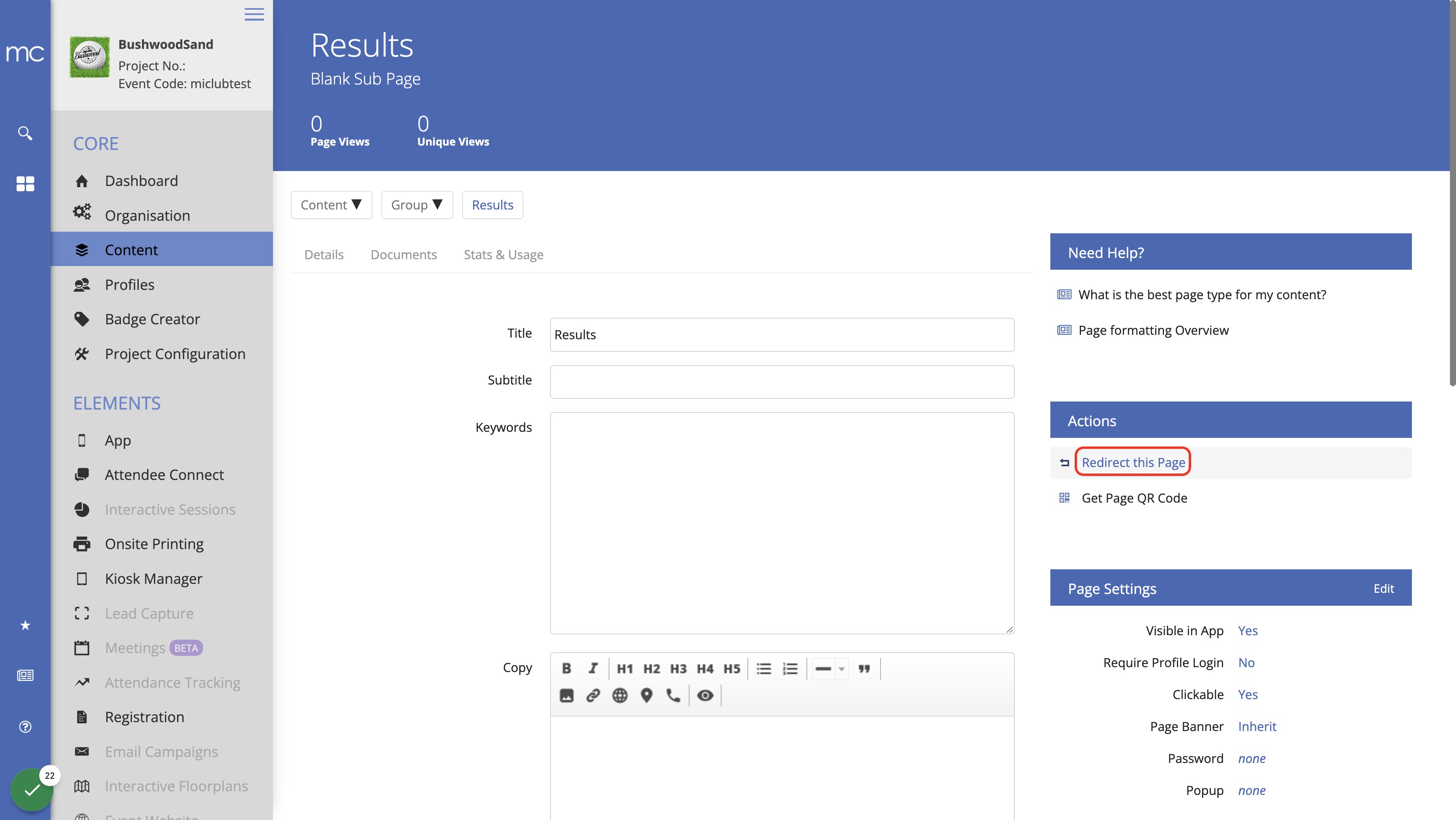Viewport: 1456px width, 820px height.
Task: Open the apps grid icon in left rail
Action: click(25, 184)
